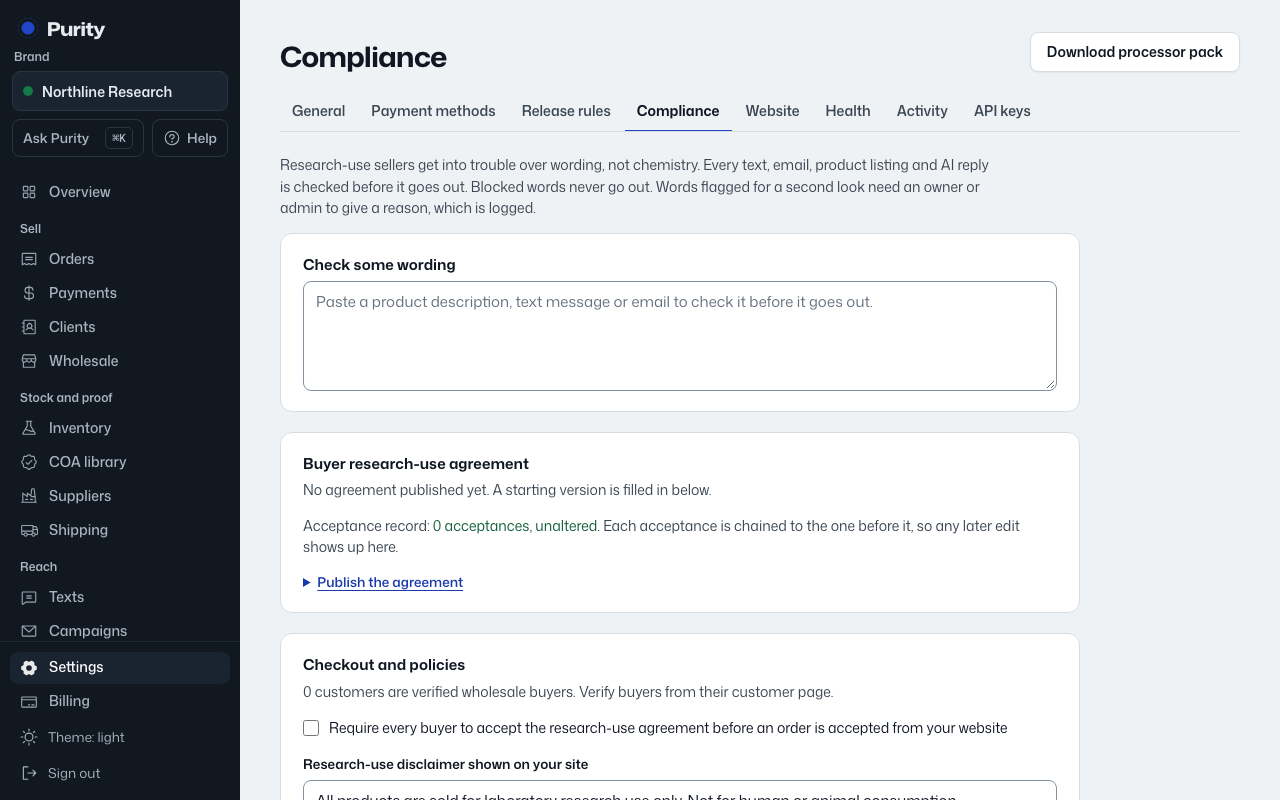Click the research-use disclaimer input field

tap(680, 791)
